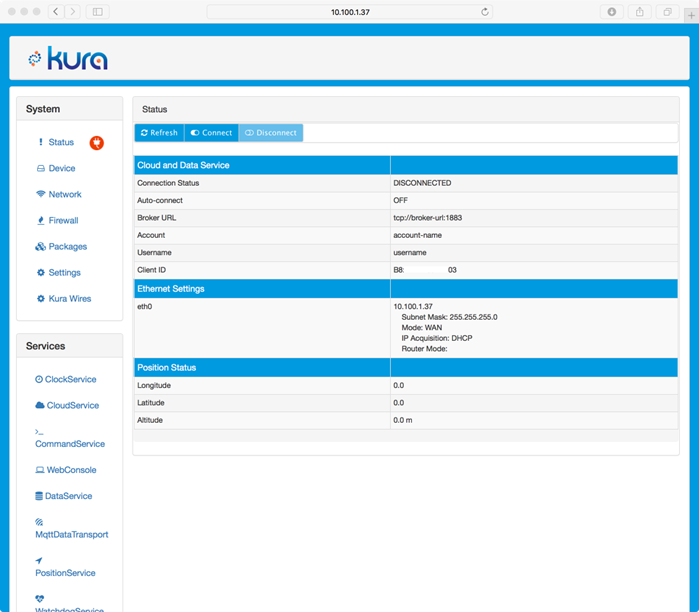Click the CloudService cloud icon
Screen dimensions: 699x612
point(40,405)
